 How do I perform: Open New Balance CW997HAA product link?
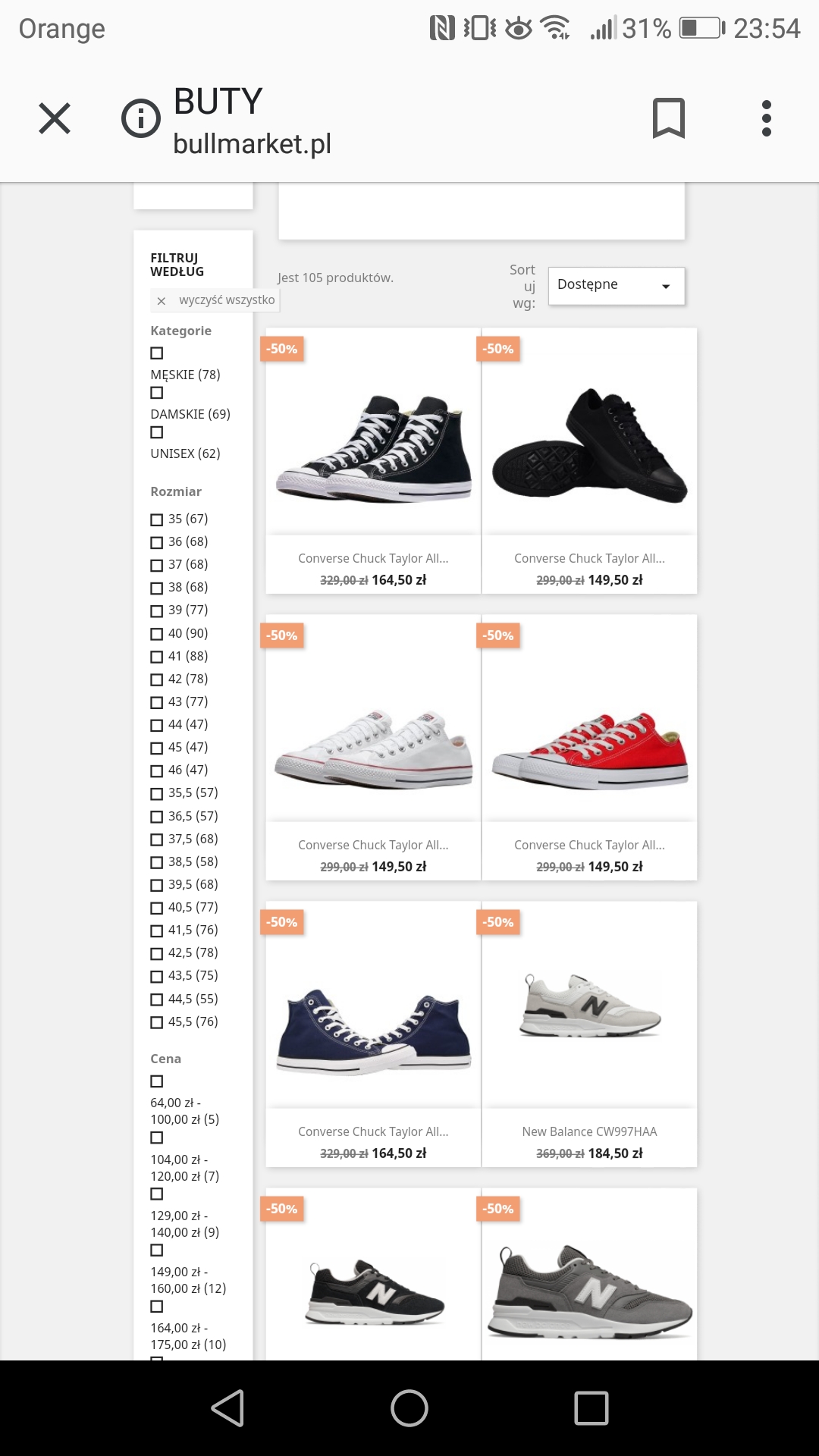[x=589, y=1131]
